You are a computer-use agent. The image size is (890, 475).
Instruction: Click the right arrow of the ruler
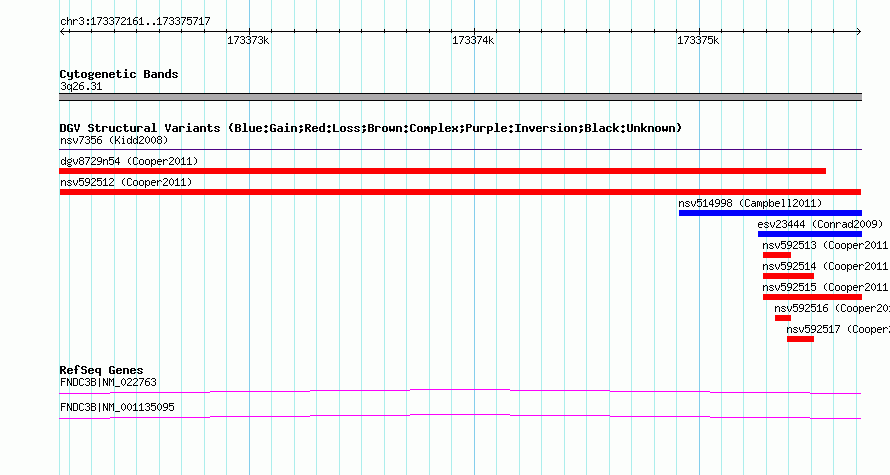(858, 32)
